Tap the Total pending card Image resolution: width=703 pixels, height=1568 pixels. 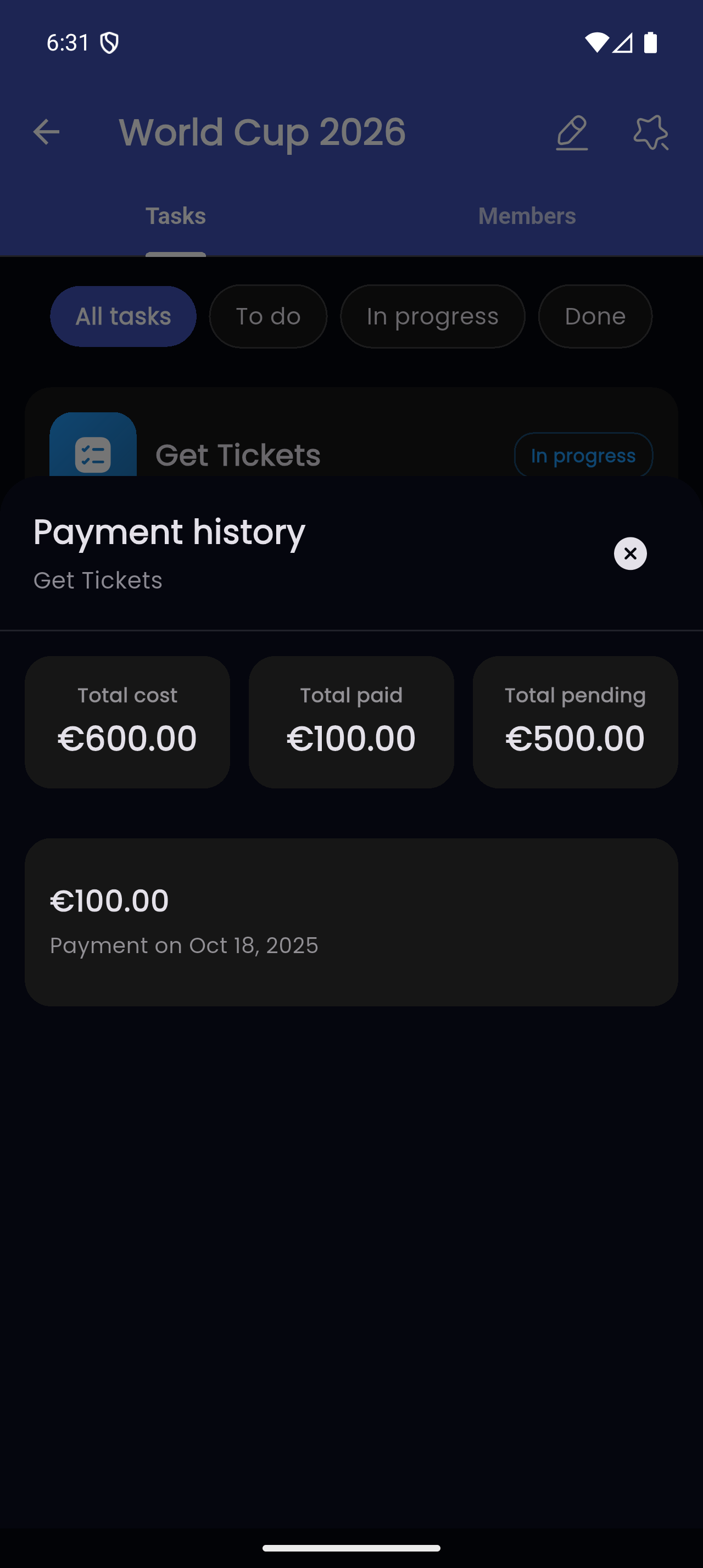coord(575,722)
